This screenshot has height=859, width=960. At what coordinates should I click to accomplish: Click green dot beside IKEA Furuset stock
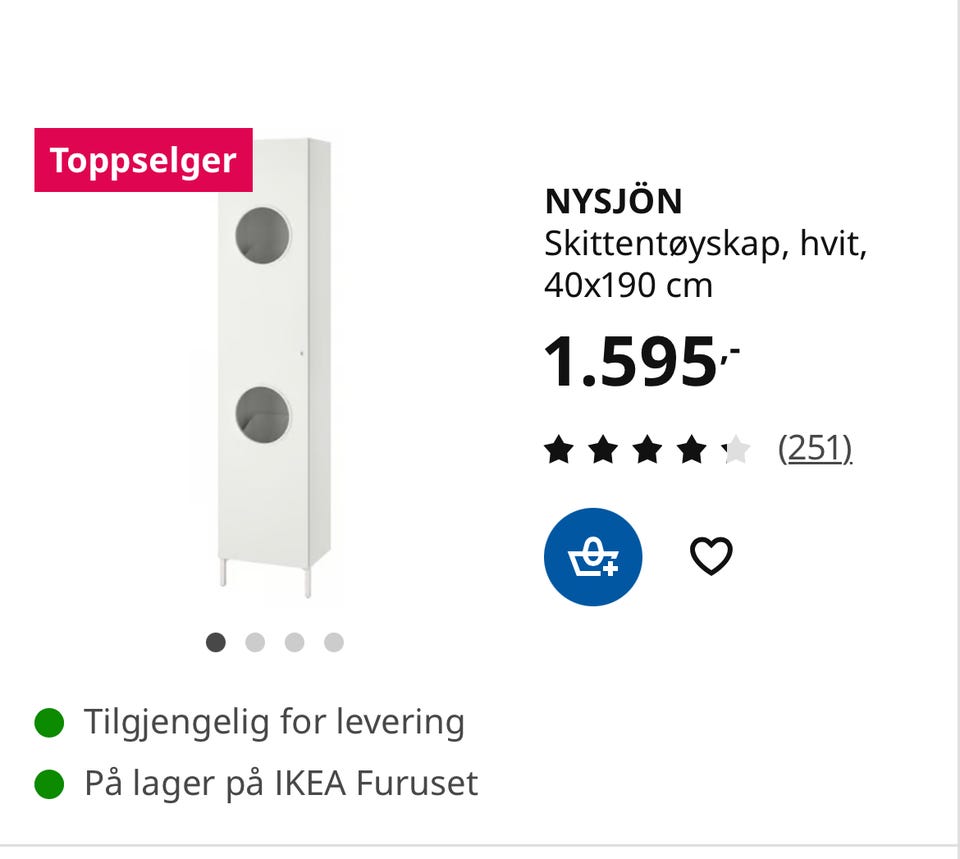49,784
